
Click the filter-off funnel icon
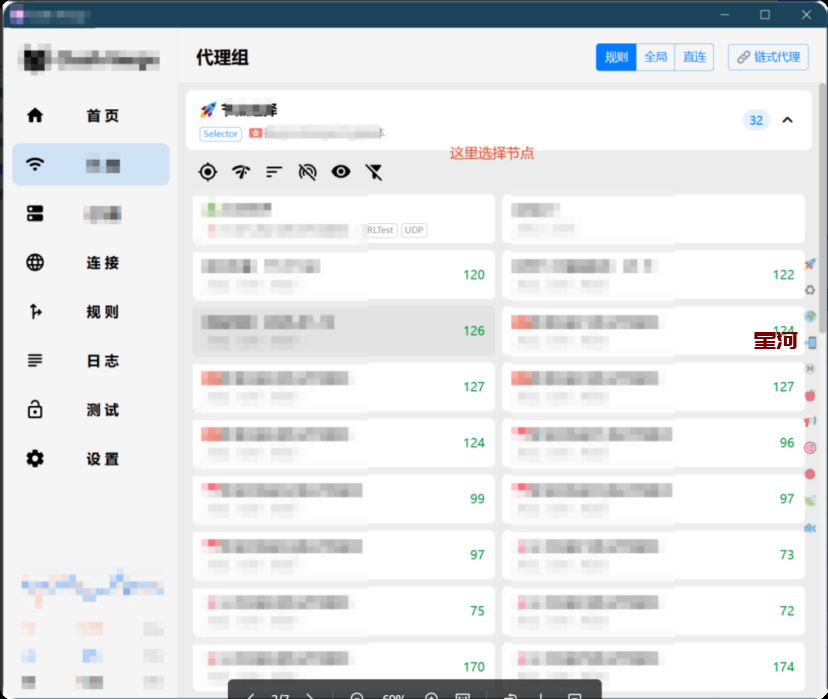point(374,172)
